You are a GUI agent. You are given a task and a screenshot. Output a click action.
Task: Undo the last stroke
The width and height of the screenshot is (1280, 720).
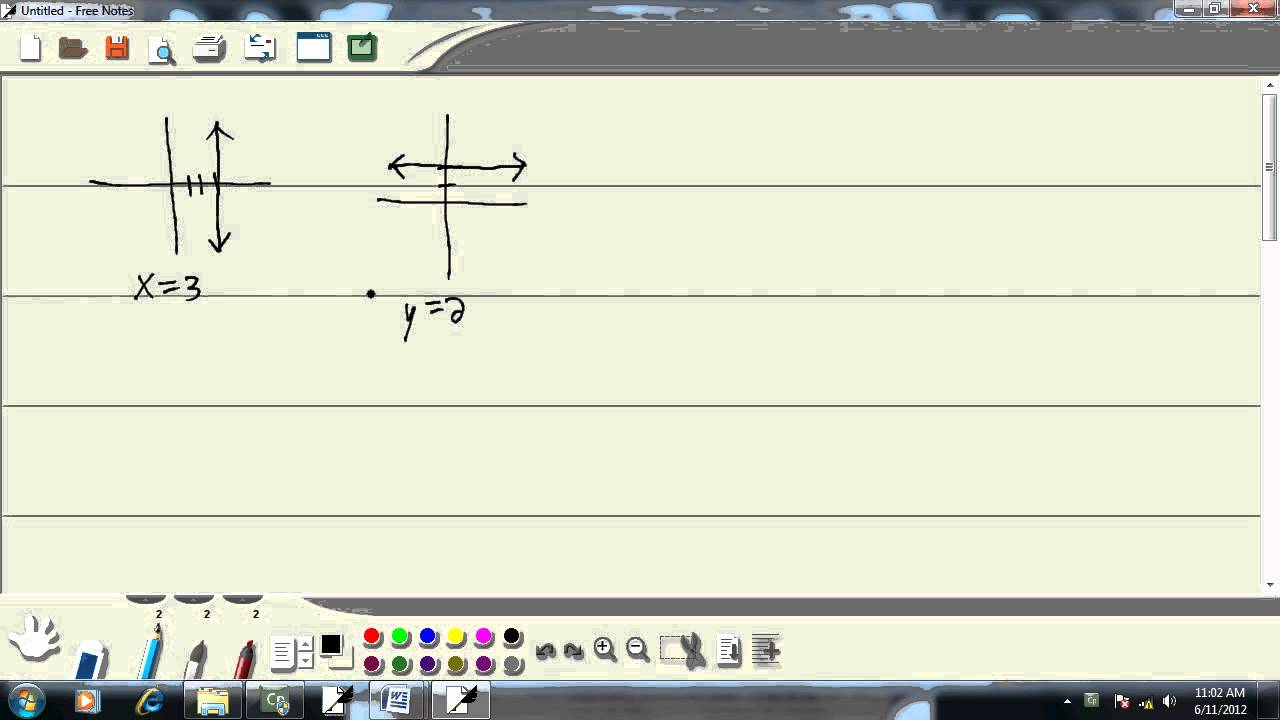tap(545, 651)
